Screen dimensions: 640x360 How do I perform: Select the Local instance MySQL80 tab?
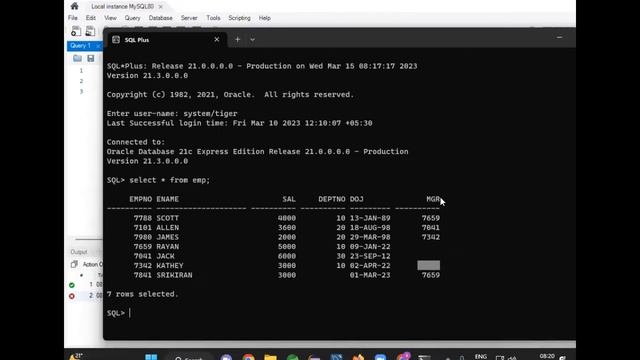[122, 7]
